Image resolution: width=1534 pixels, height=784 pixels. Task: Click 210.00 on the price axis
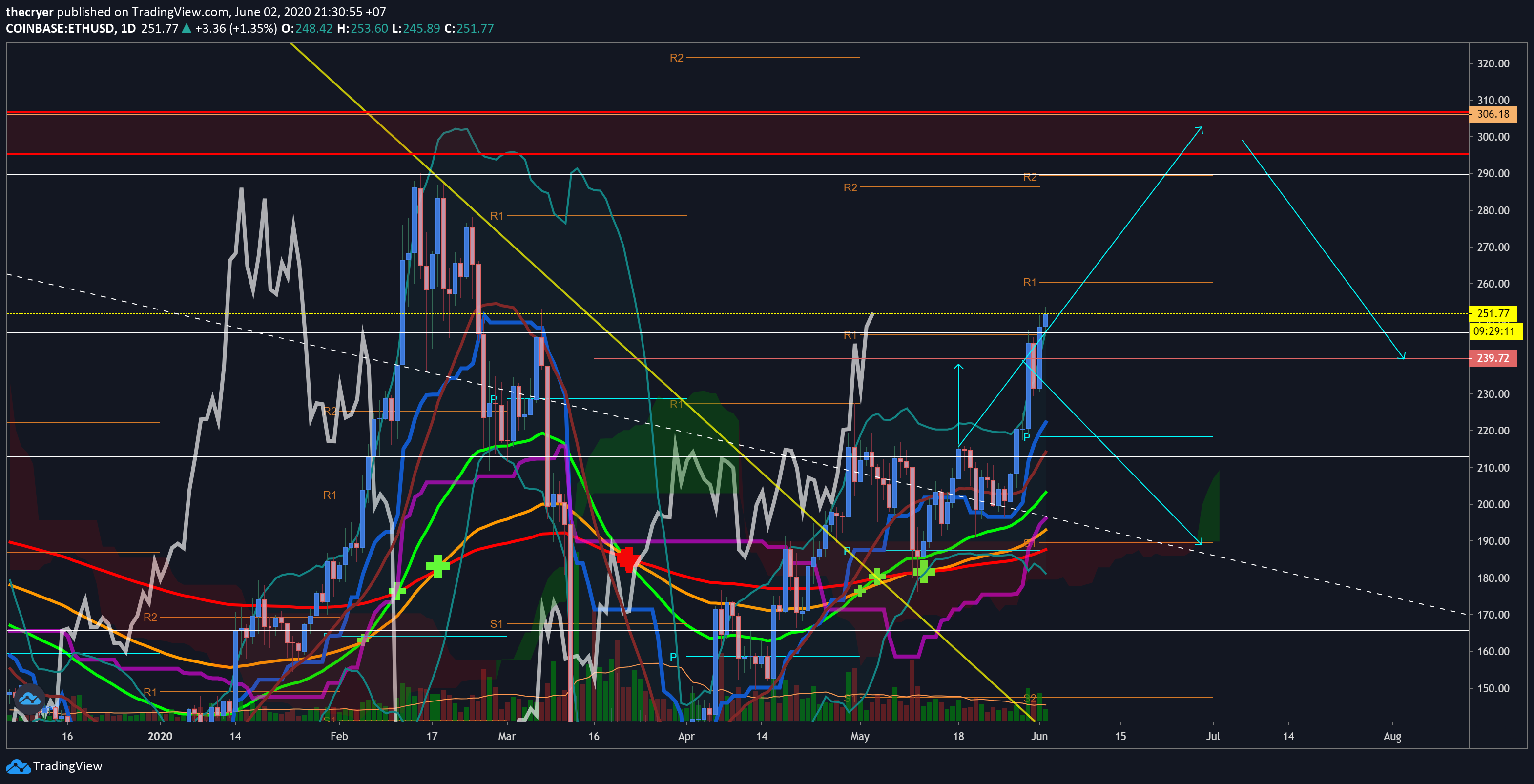coord(1493,467)
